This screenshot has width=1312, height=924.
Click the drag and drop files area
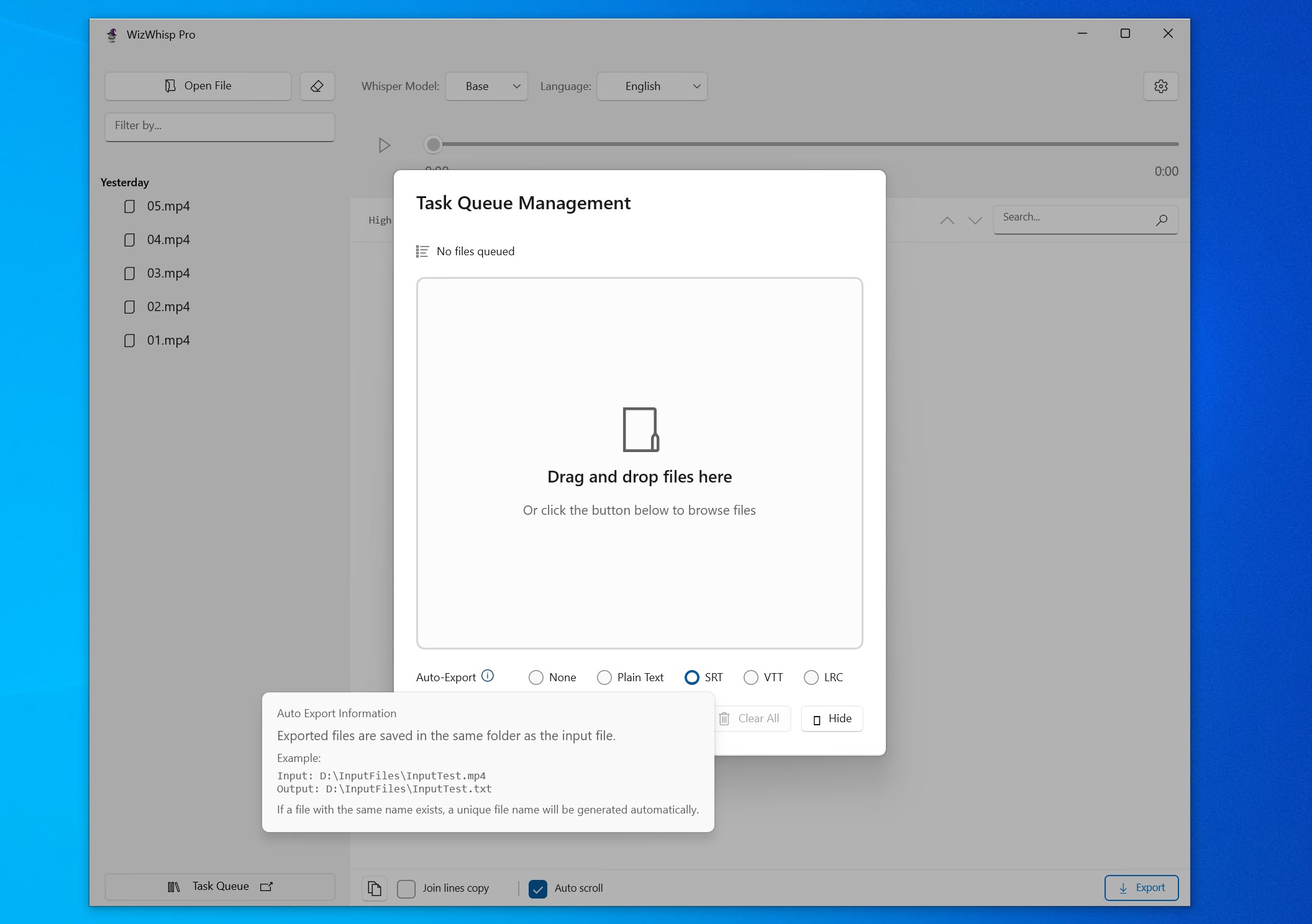tap(639, 463)
